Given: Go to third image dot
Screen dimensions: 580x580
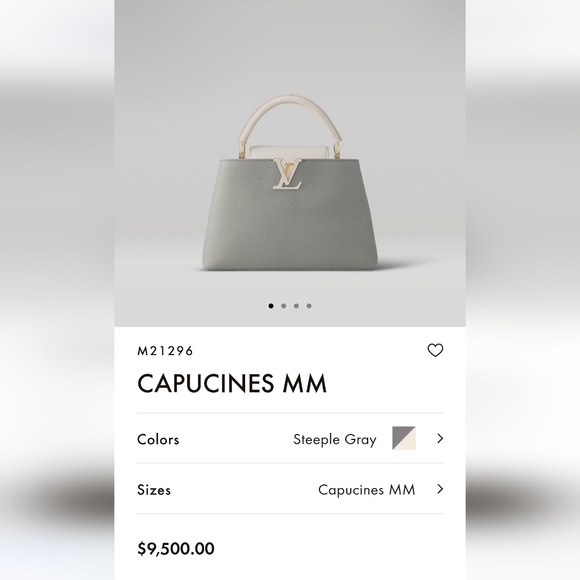Looking at the screenshot, I should 296,306.
